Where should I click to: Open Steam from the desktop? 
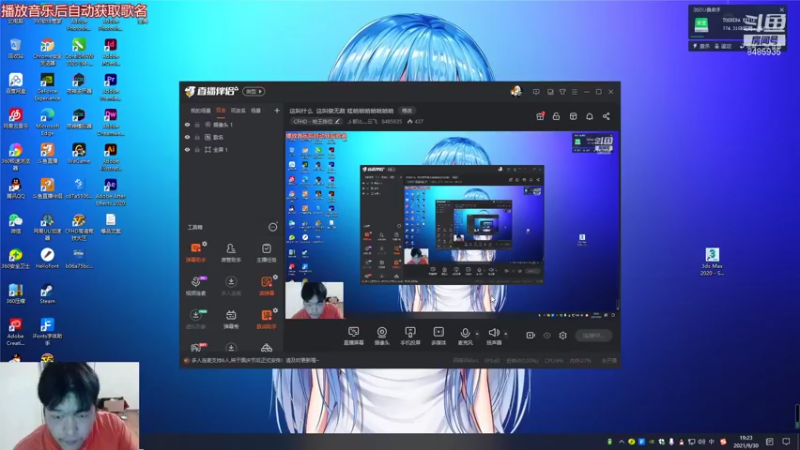[47, 294]
